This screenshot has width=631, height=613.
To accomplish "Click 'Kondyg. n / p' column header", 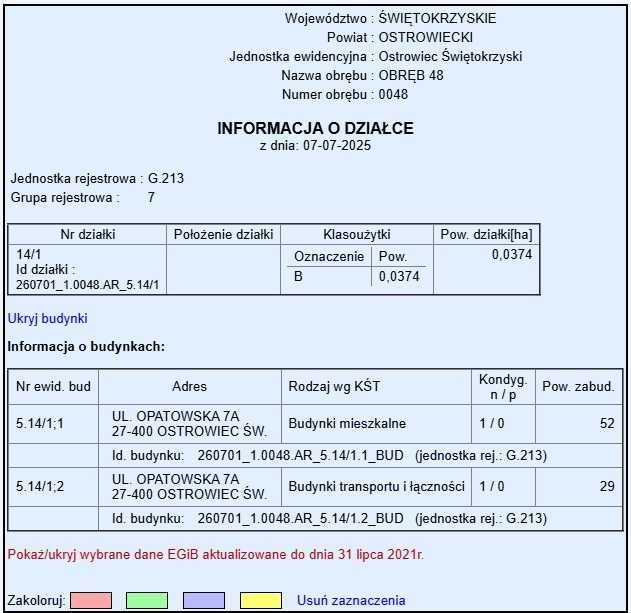I will pyautogui.click(x=503, y=387).
